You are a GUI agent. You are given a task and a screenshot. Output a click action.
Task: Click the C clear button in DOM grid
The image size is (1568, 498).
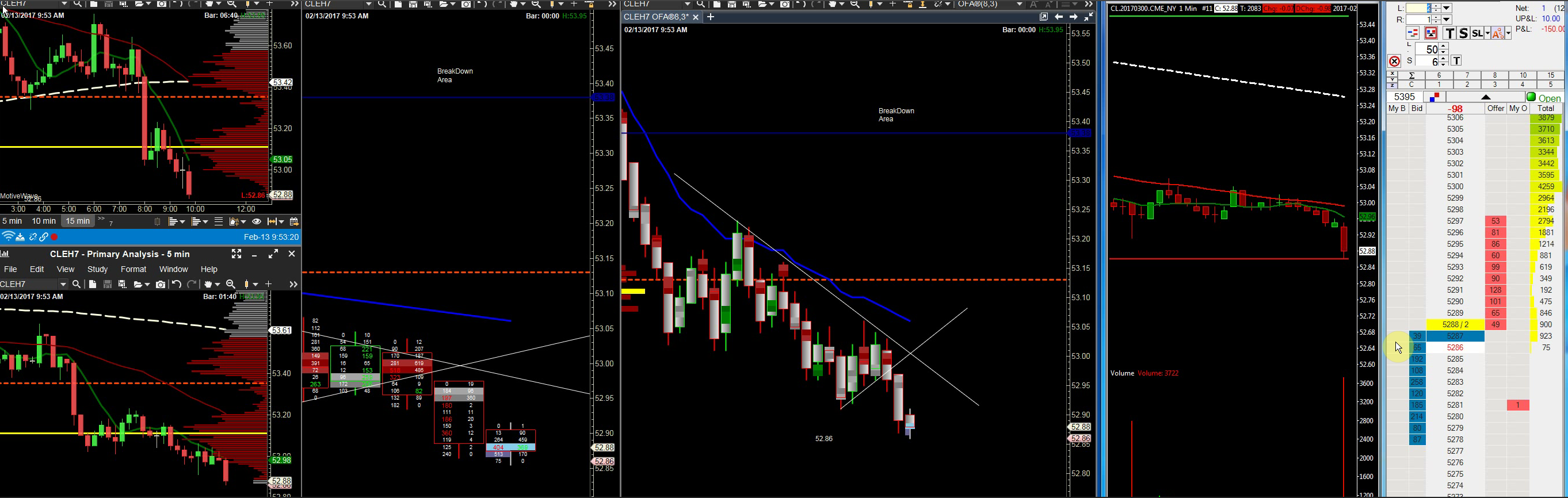[x=1411, y=85]
